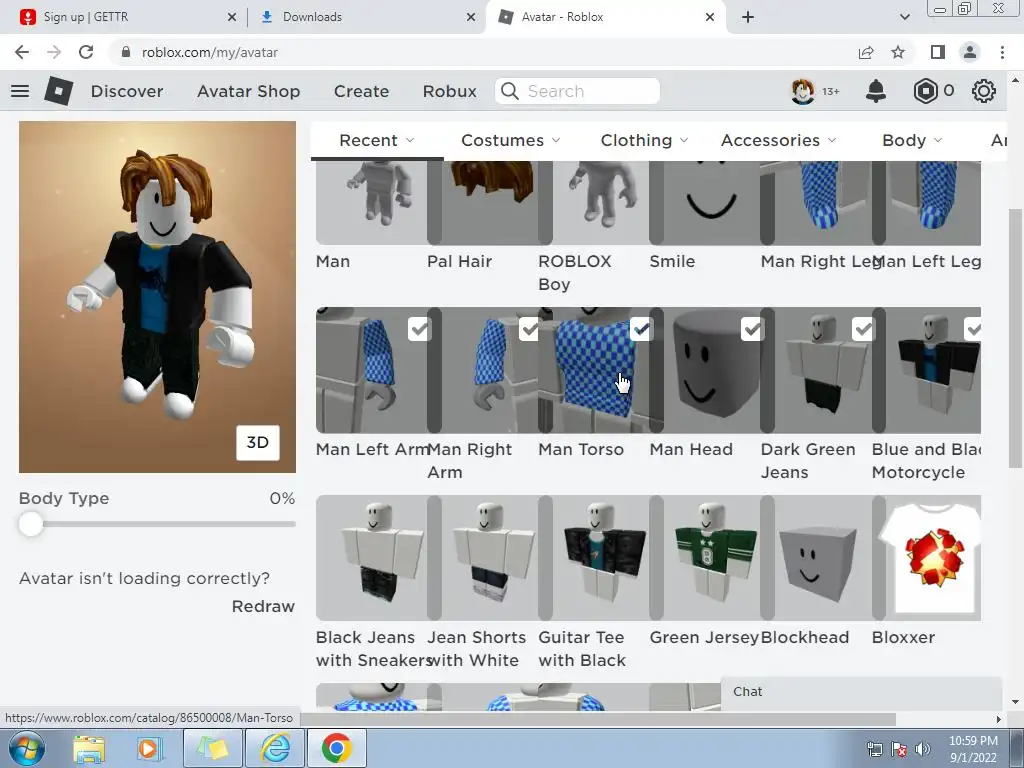The height and width of the screenshot is (768, 1024).
Task: Open the Avatar Shop menu
Action: [x=248, y=91]
